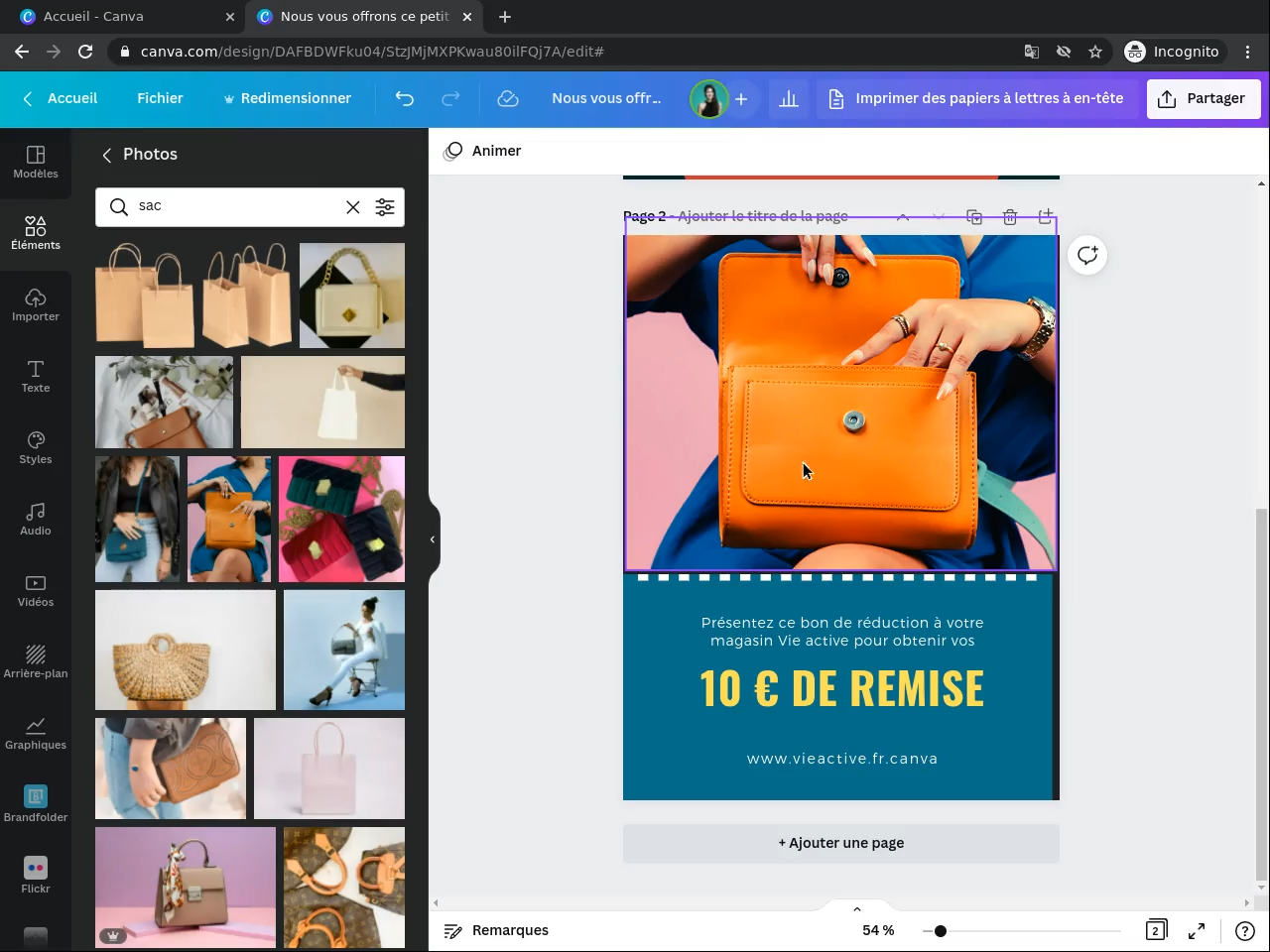1270x952 pixels.
Task: Close the current design browser tab
Action: pos(467,17)
